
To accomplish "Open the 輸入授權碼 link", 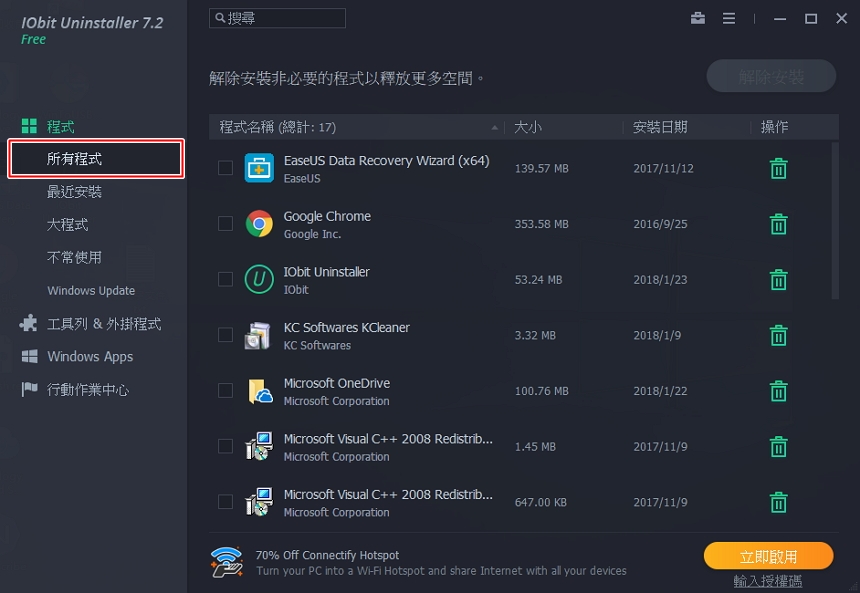I will (767, 581).
